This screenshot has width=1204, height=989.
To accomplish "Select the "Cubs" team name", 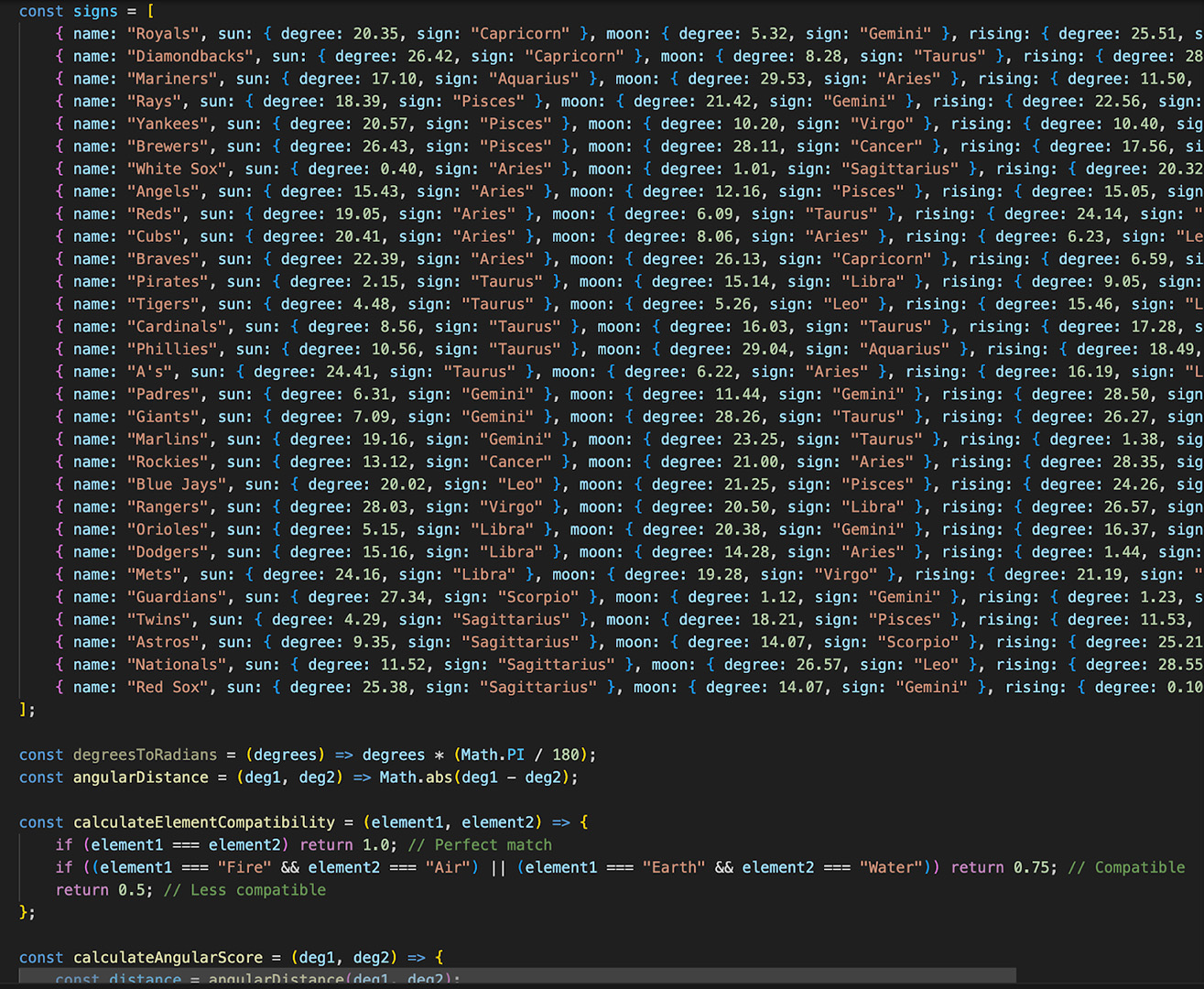I will point(155,236).
